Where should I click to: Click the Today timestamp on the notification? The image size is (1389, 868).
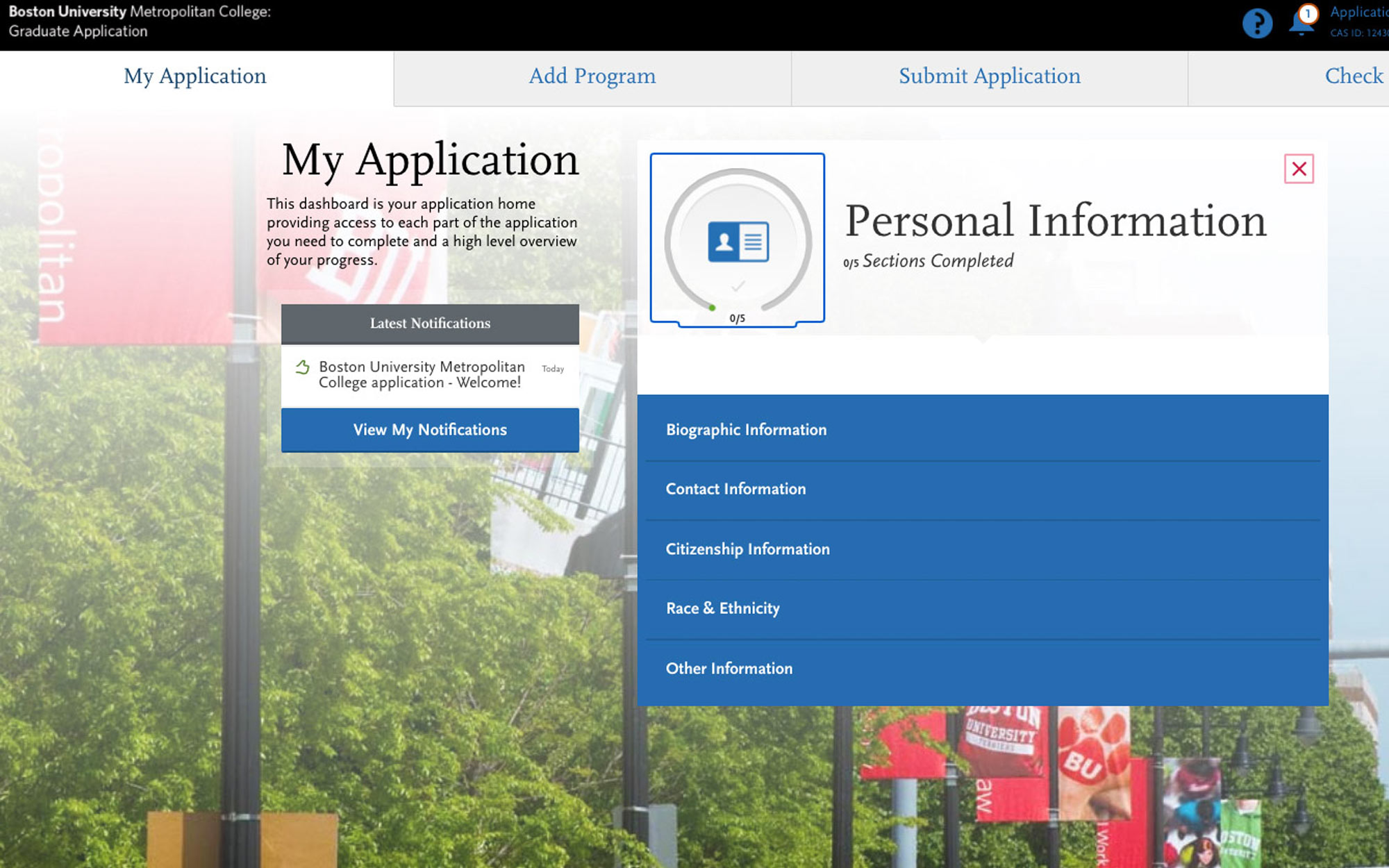click(553, 369)
